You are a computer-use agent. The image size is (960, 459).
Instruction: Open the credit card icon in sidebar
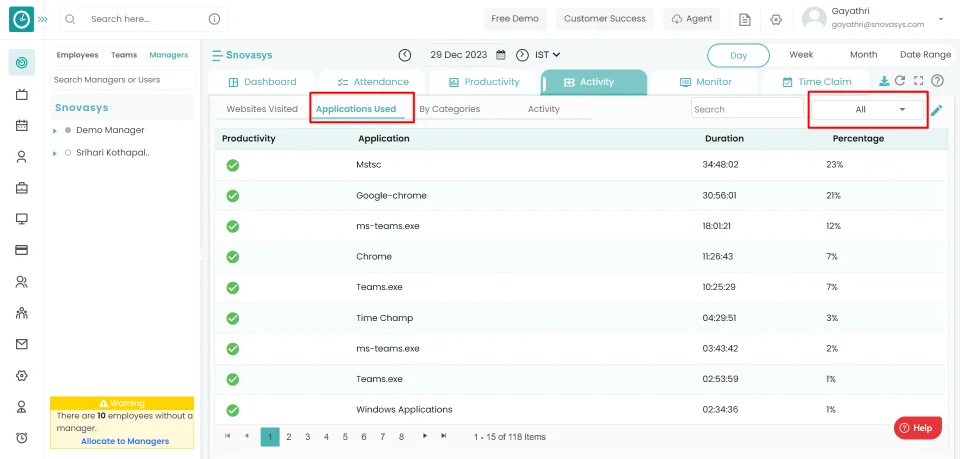(x=21, y=250)
